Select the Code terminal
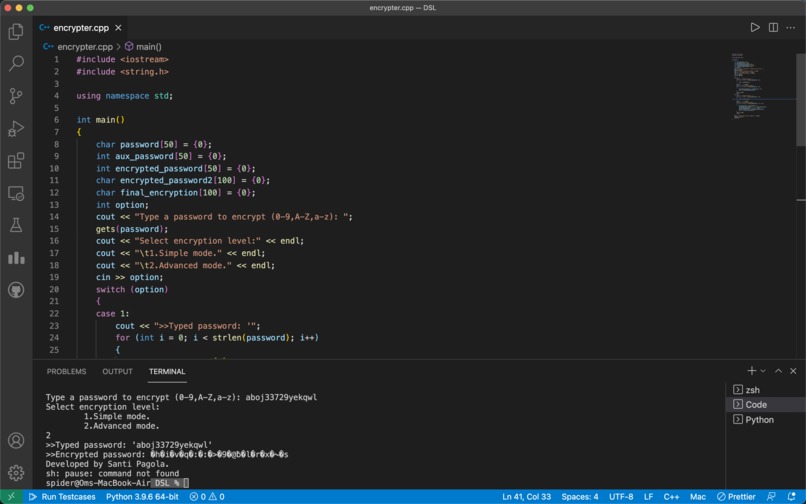806x504 pixels. [x=765, y=405]
